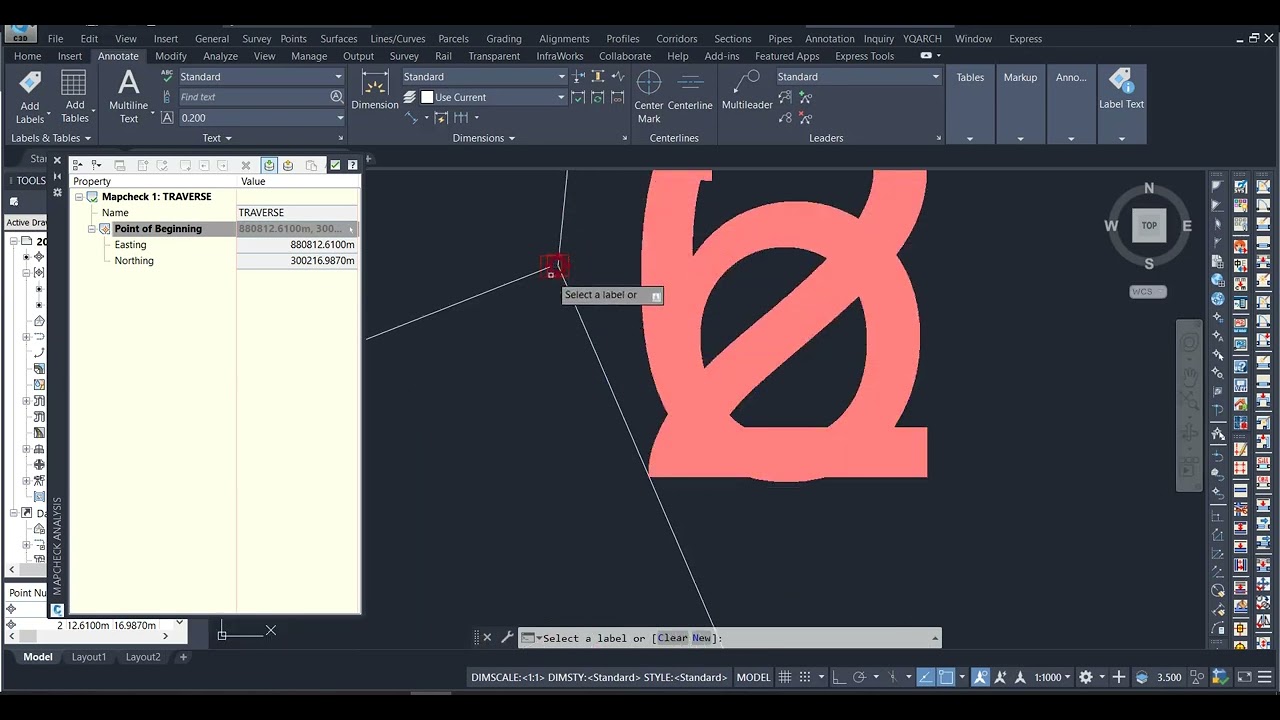The width and height of the screenshot is (1280, 720).
Task: Click the green checkmark Mapcheck icon
Action: [x=335, y=165]
